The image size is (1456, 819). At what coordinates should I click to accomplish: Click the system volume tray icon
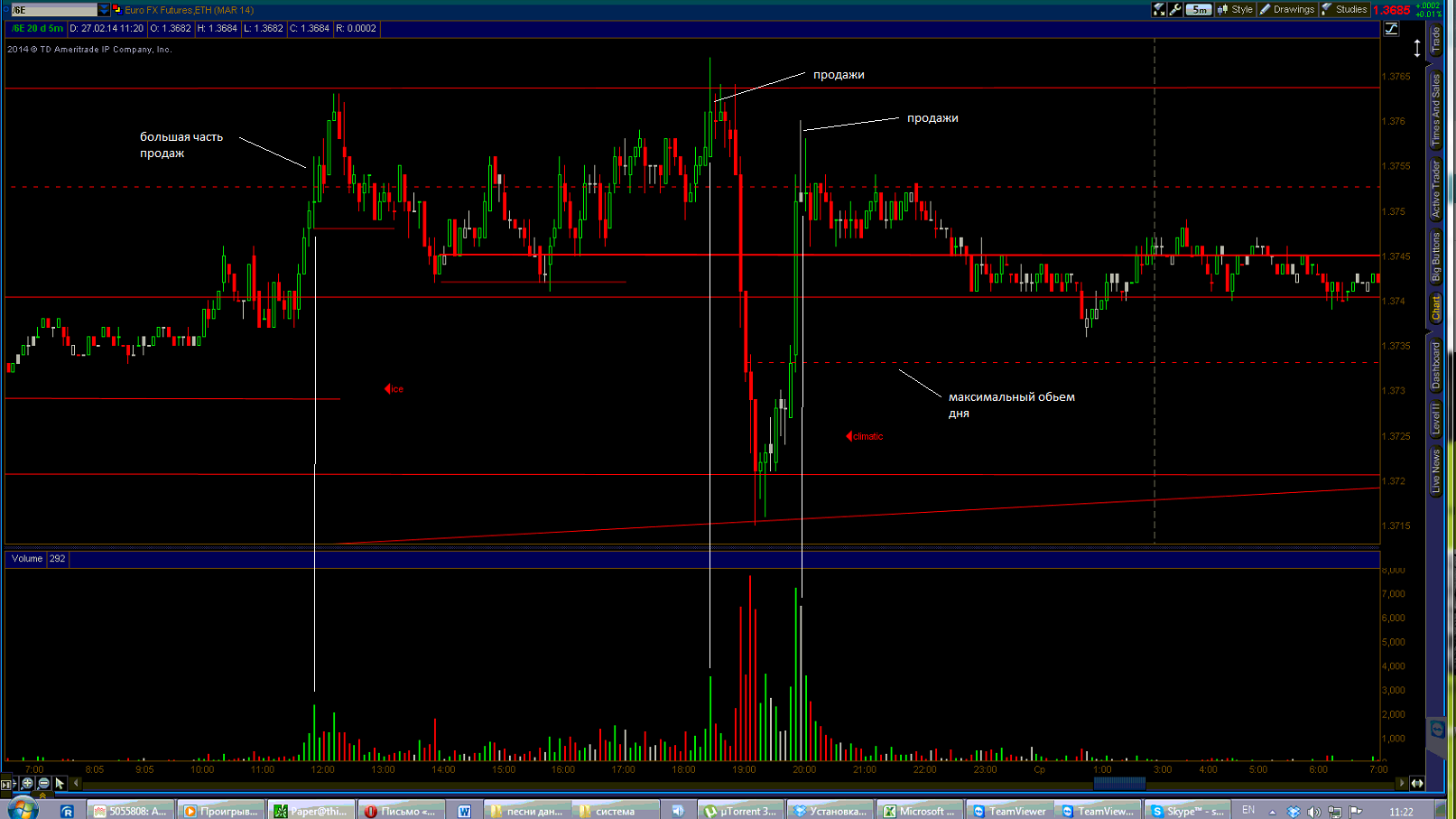pos(1313,812)
